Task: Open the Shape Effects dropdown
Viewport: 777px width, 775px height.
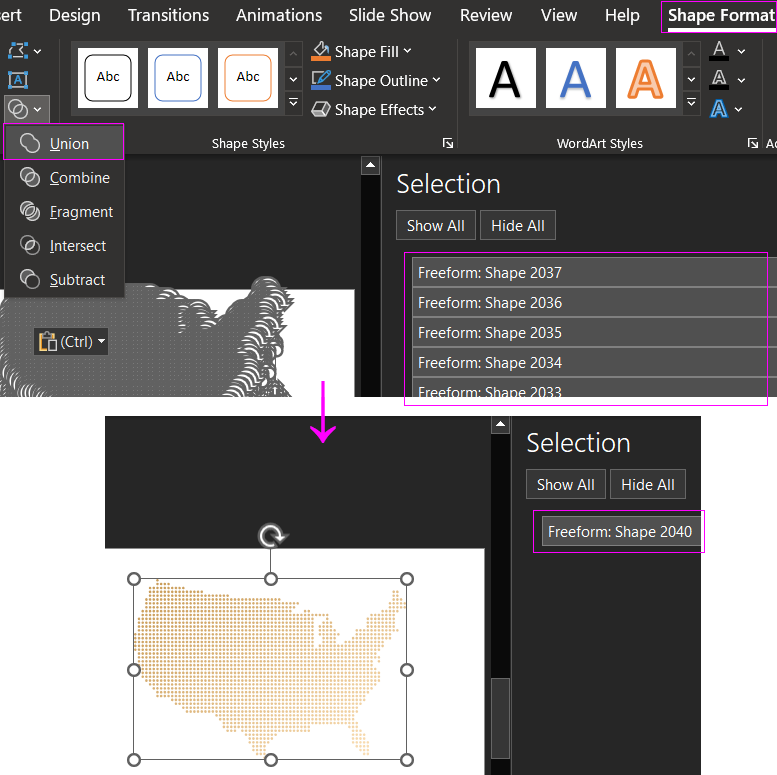Action: [x=433, y=110]
